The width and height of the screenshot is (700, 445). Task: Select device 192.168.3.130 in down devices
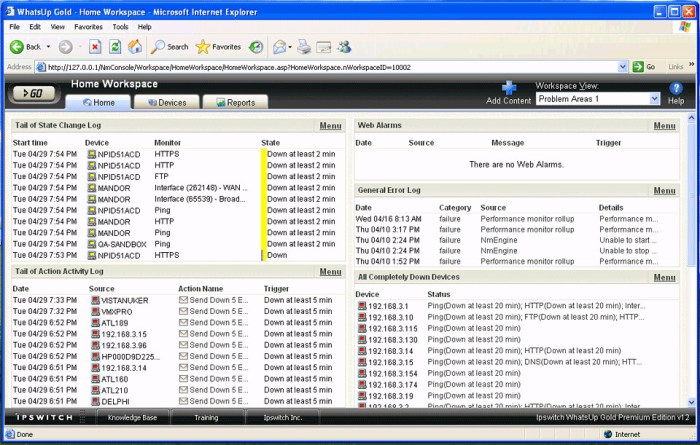[393, 340]
